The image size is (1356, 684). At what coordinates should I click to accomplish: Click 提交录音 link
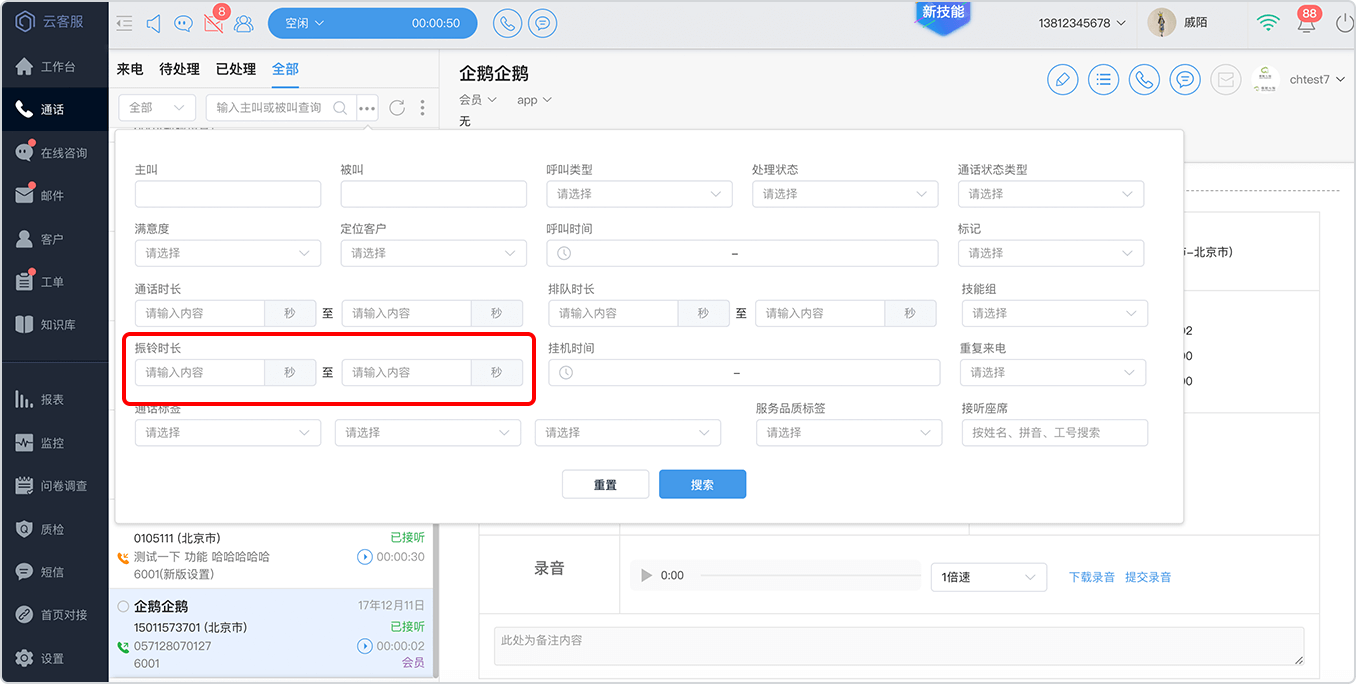coord(1148,577)
